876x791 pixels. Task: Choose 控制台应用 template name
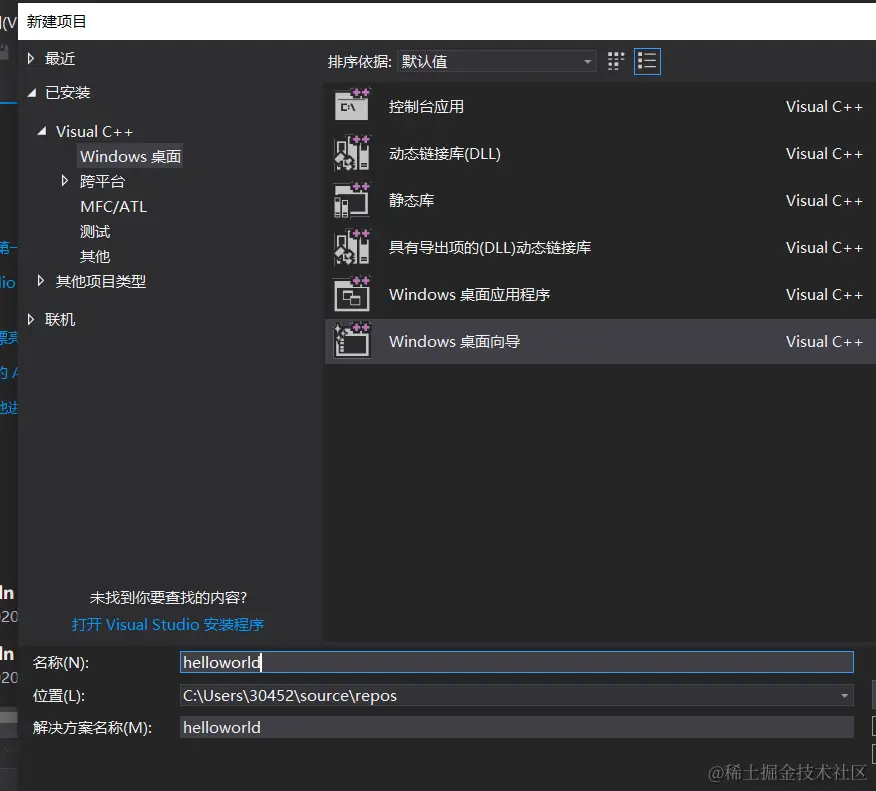[426, 107]
